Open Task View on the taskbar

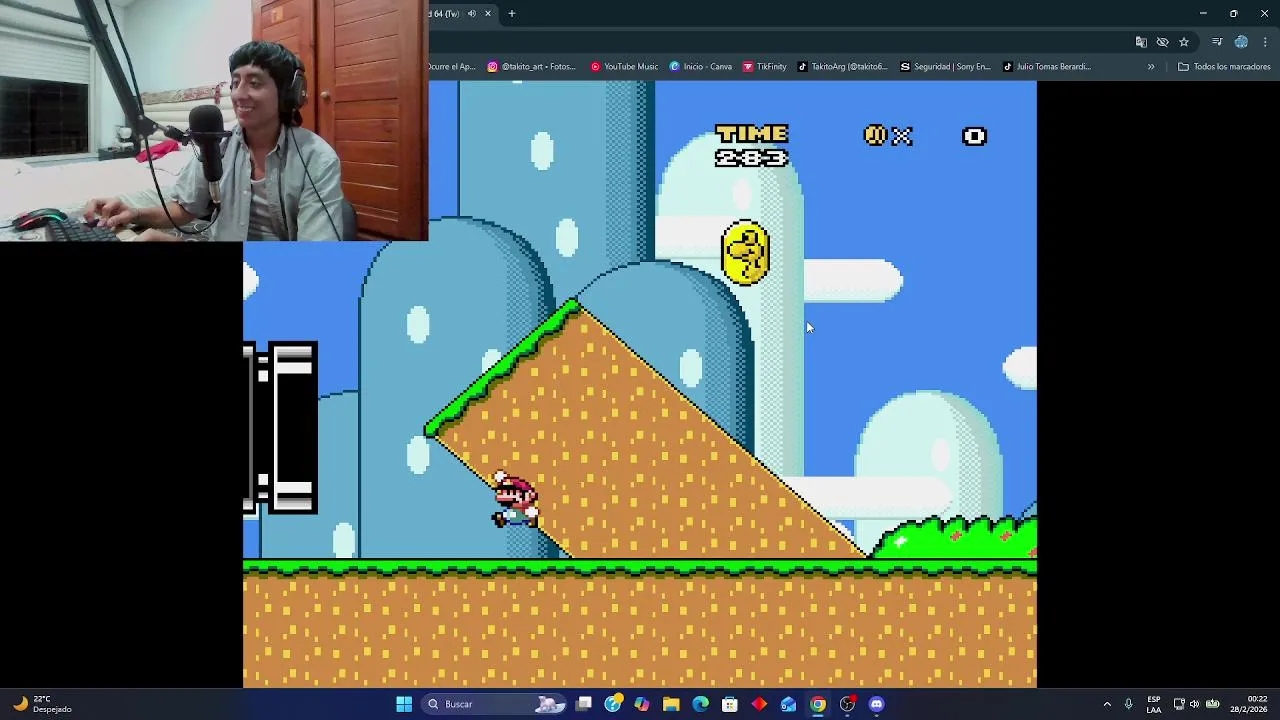pos(584,704)
